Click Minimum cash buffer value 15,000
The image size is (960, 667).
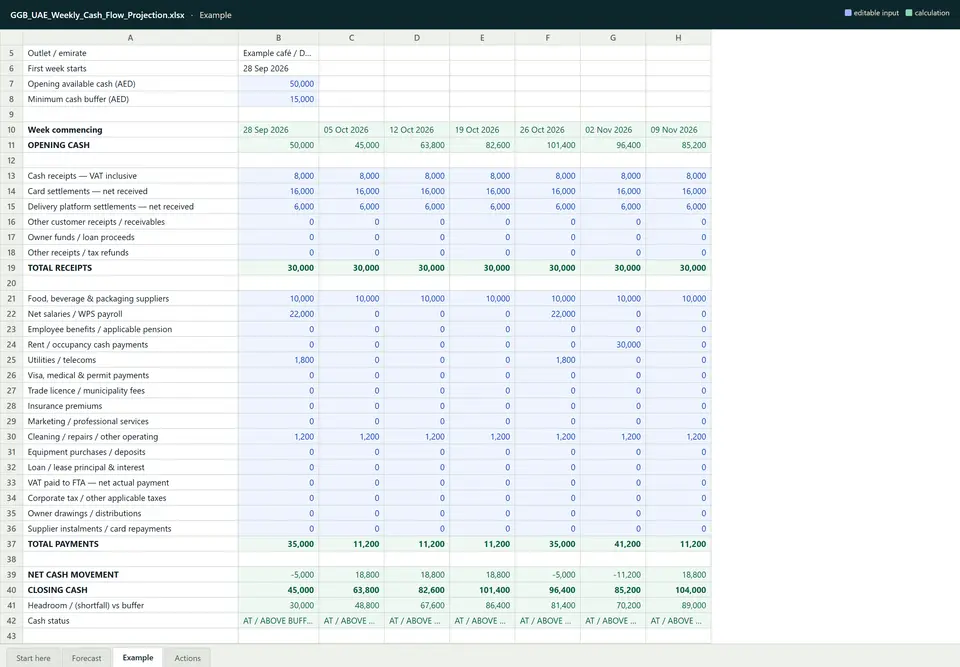click(x=279, y=99)
